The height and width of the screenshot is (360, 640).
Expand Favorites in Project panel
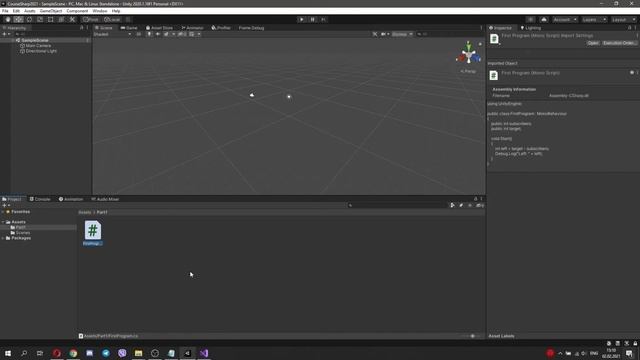[3, 212]
